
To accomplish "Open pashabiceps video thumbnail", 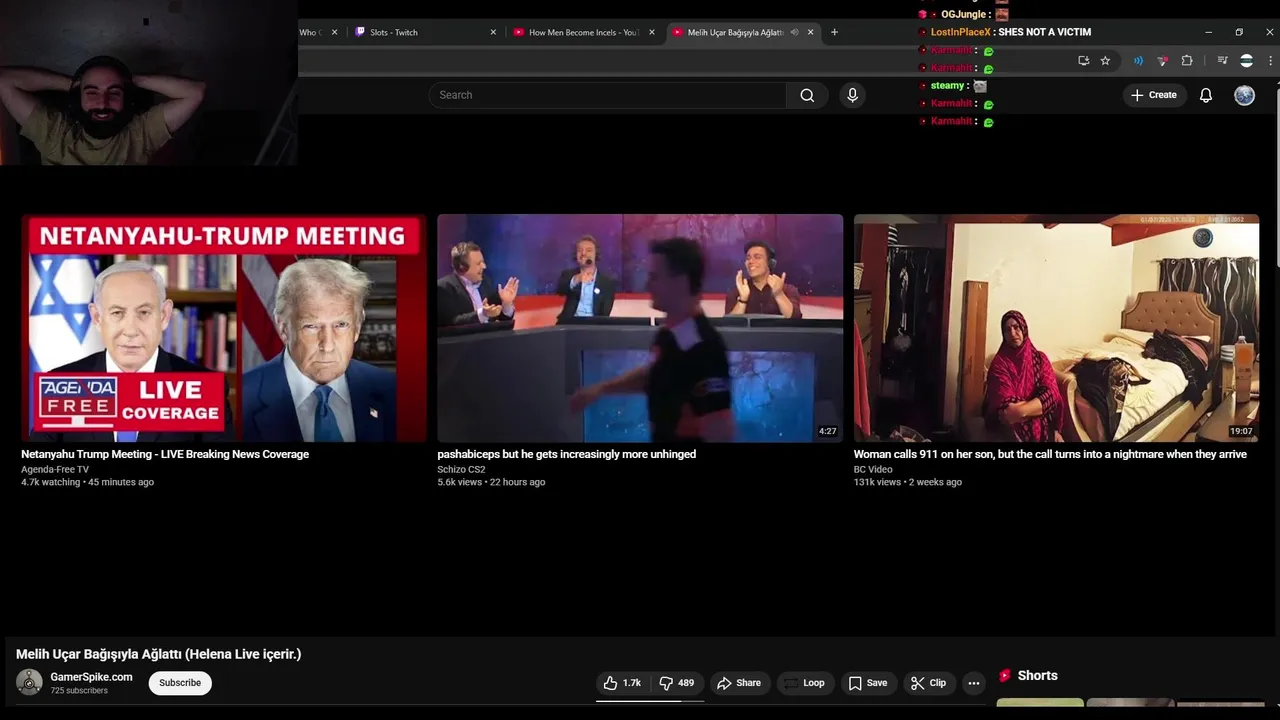I will [x=640, y=328].
